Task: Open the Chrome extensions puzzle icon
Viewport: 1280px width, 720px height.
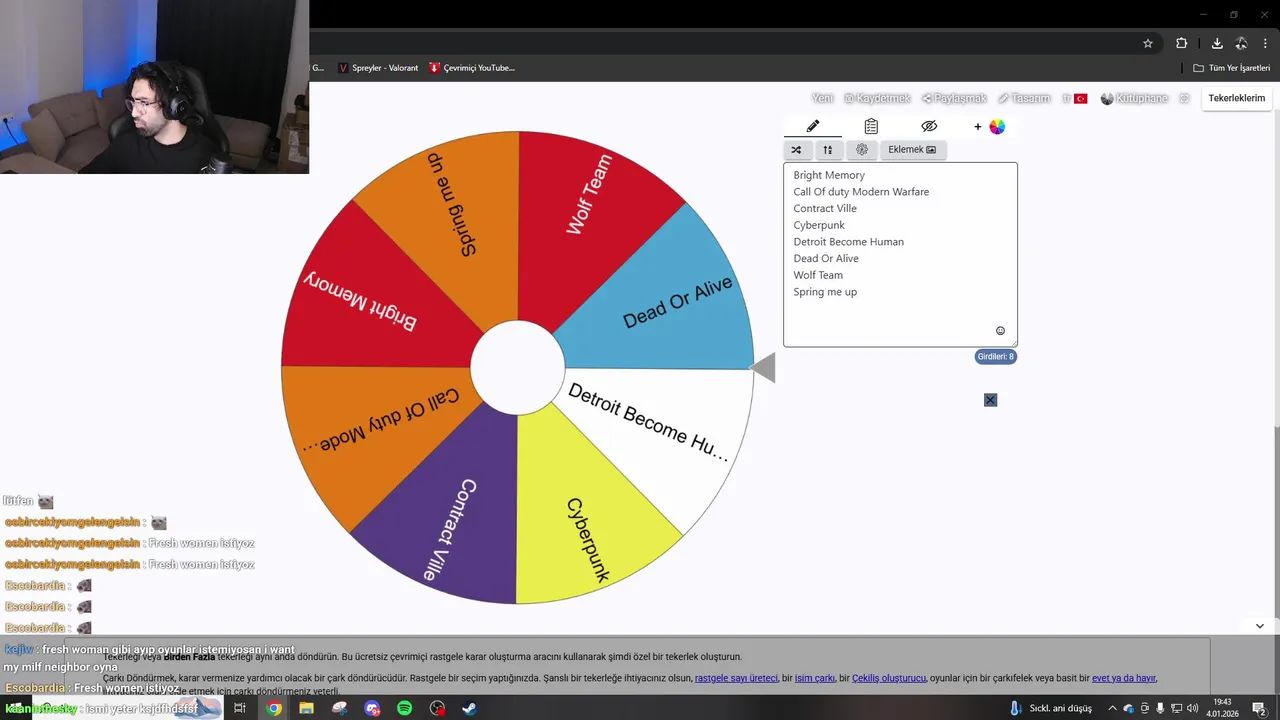Action: tap(1181, 43)
